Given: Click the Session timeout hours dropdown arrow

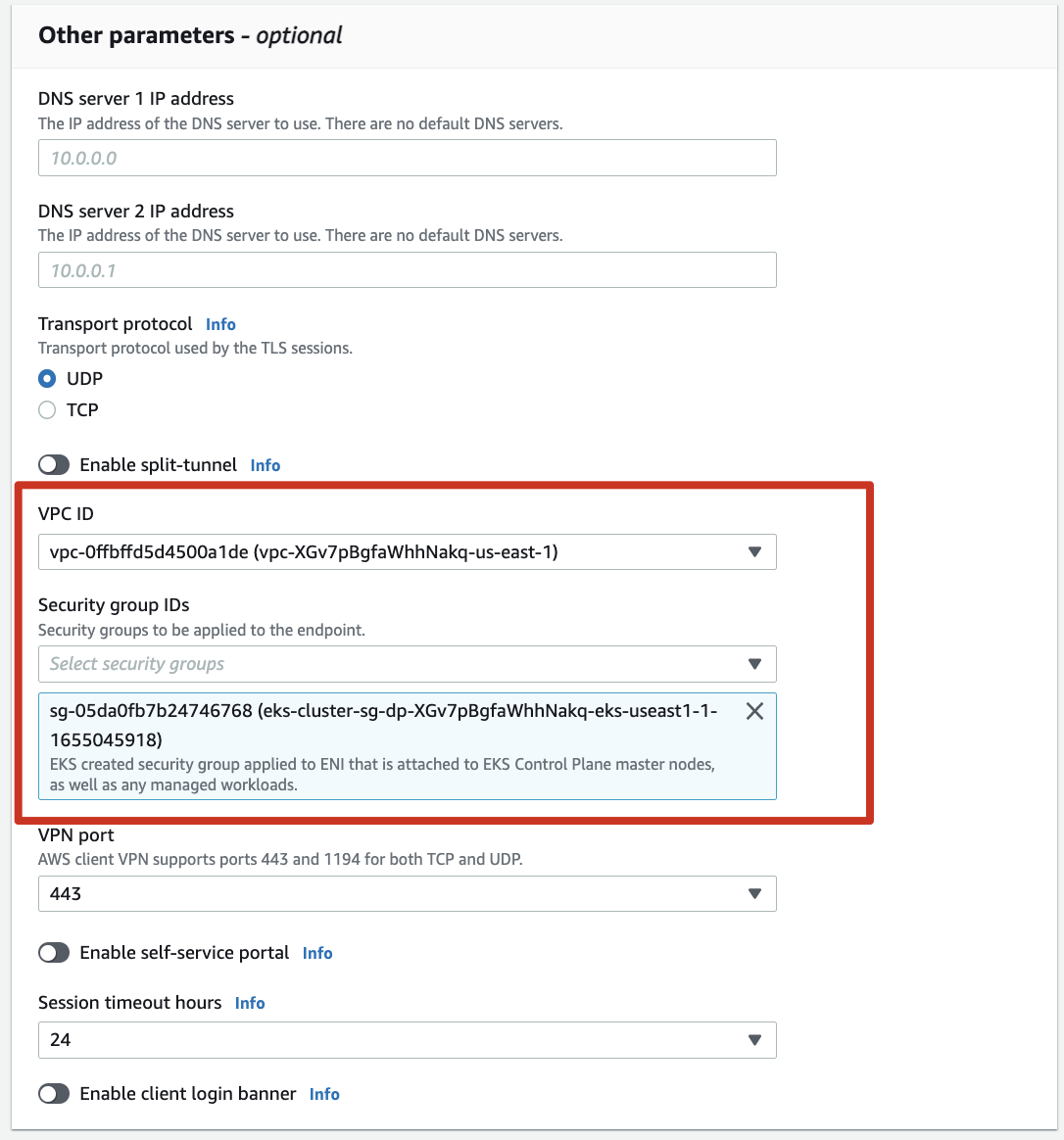Looking at the screenshot, I should pyautogui.click(x=754, y=1040).
